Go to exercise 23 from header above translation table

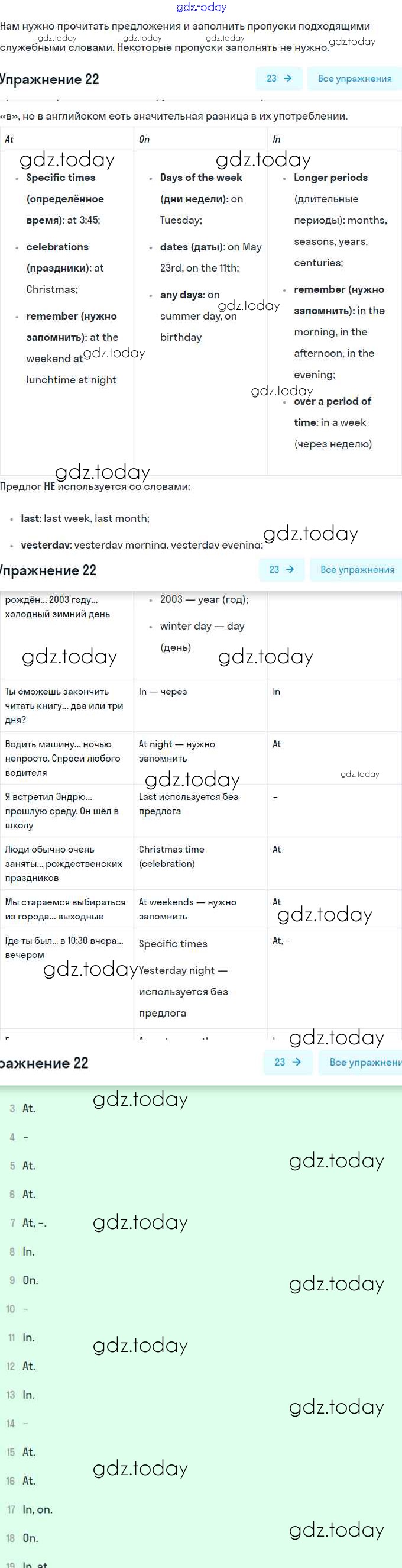(x=281, y=569)
